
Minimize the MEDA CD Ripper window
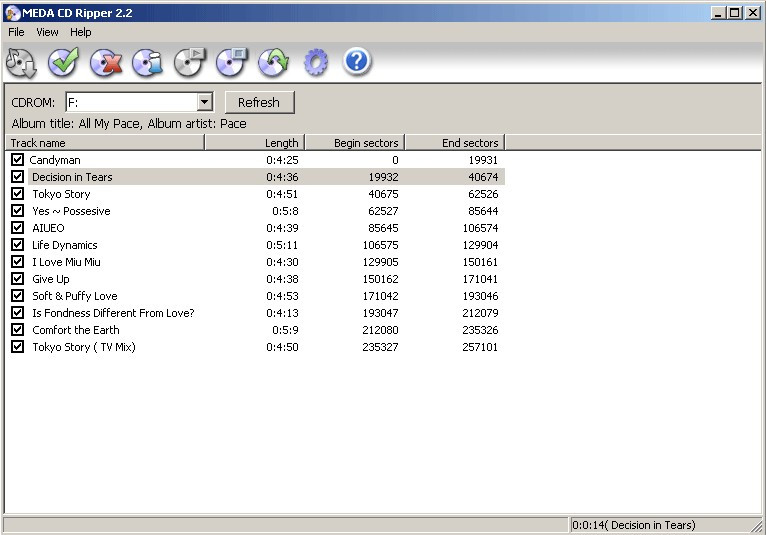pos(718,13)
